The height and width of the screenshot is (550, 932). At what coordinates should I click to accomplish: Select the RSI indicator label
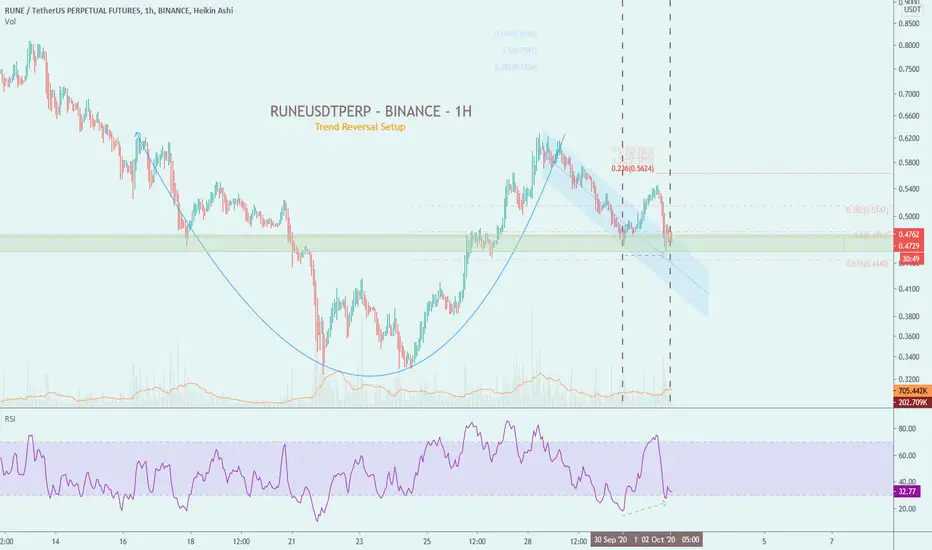[10, 419]
